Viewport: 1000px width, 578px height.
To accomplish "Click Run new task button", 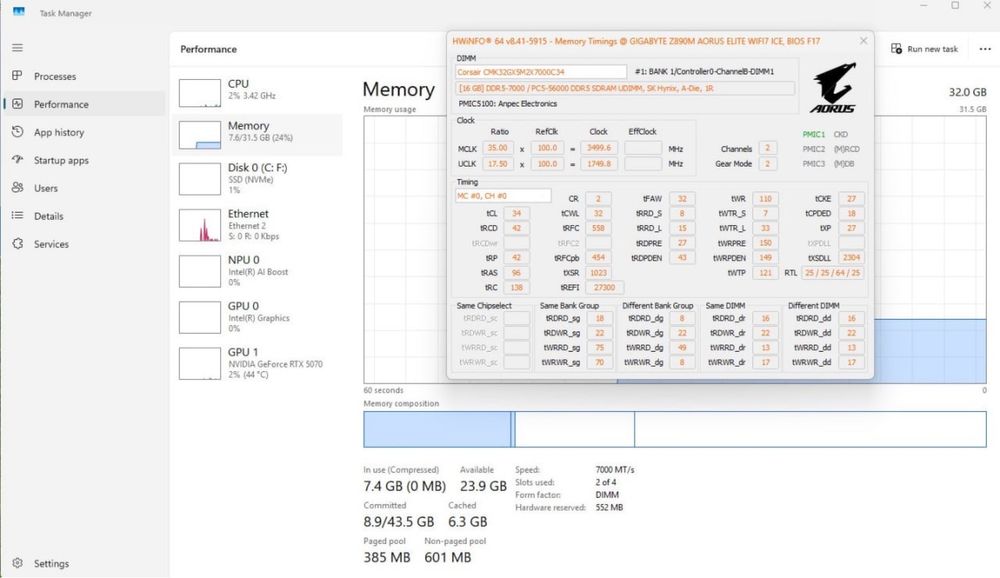I will pos(924,49).
